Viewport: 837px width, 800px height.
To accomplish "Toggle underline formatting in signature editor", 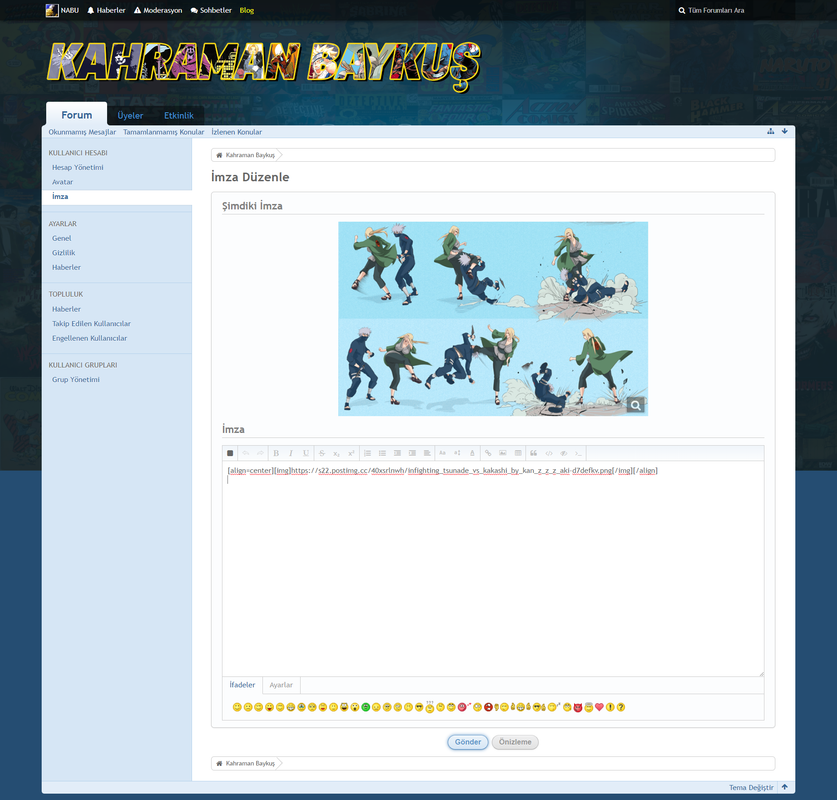I will click(306, 453).
